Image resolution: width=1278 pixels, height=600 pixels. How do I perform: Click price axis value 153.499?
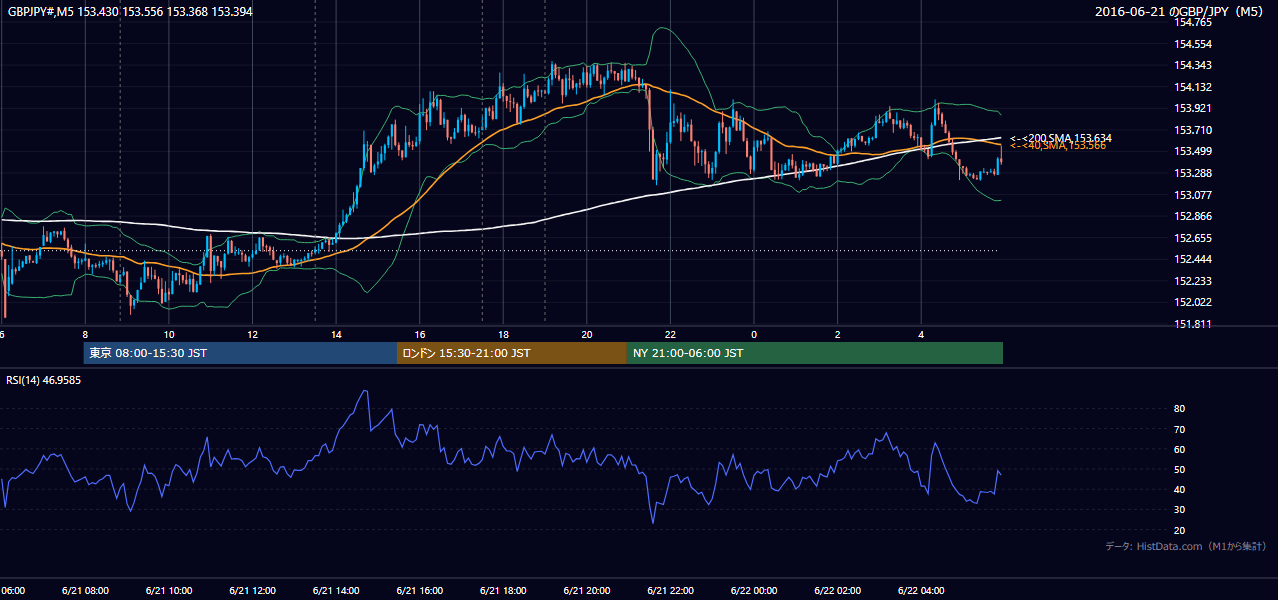pos(1194,151)
